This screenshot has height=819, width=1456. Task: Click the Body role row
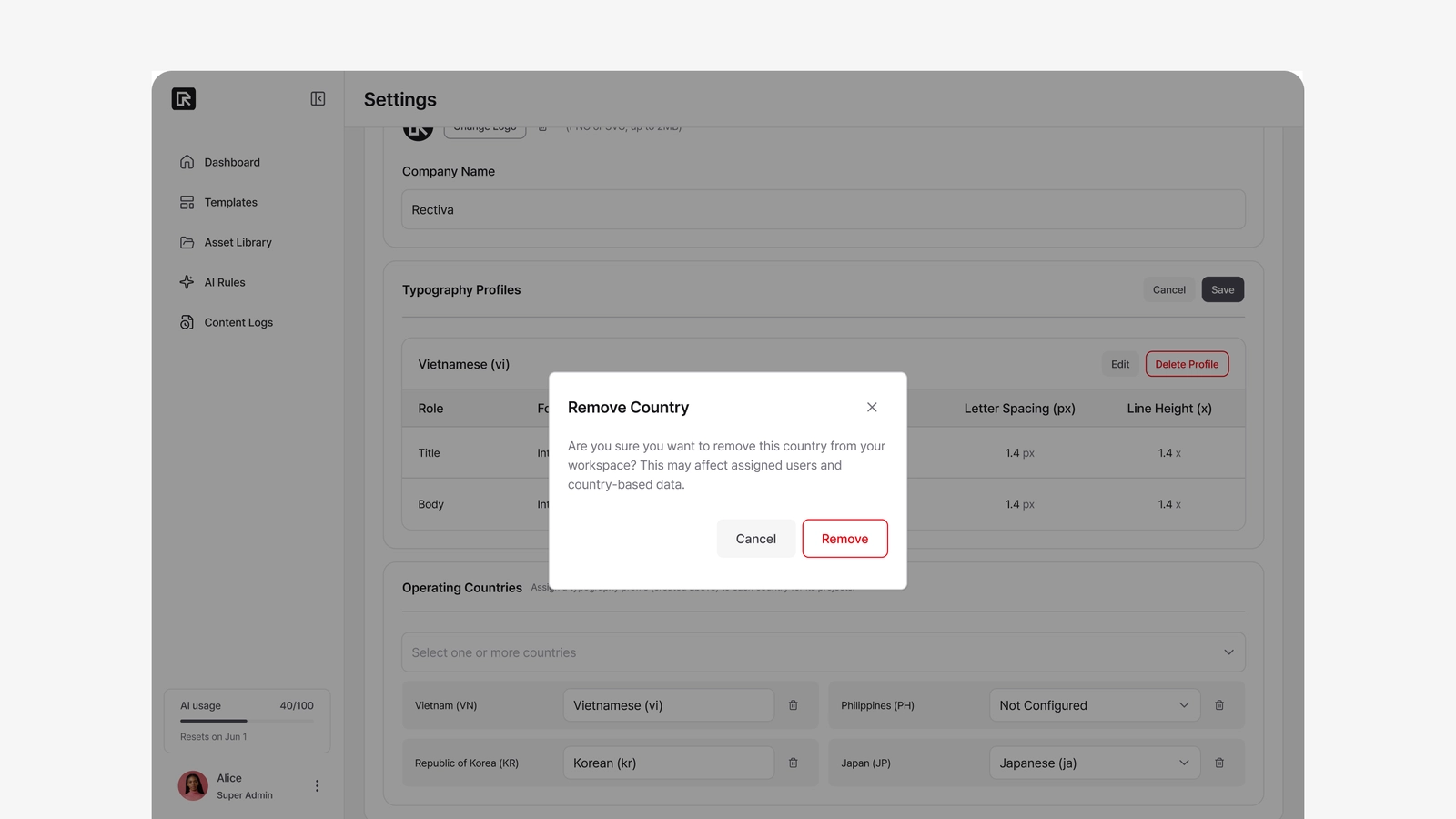point(824,504)
